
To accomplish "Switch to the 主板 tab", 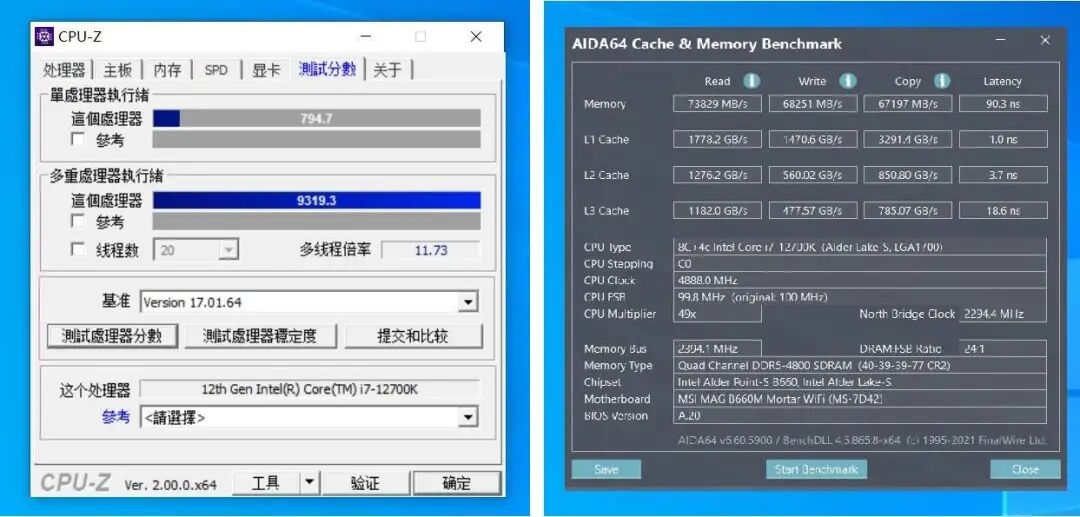I will [117, 70].
